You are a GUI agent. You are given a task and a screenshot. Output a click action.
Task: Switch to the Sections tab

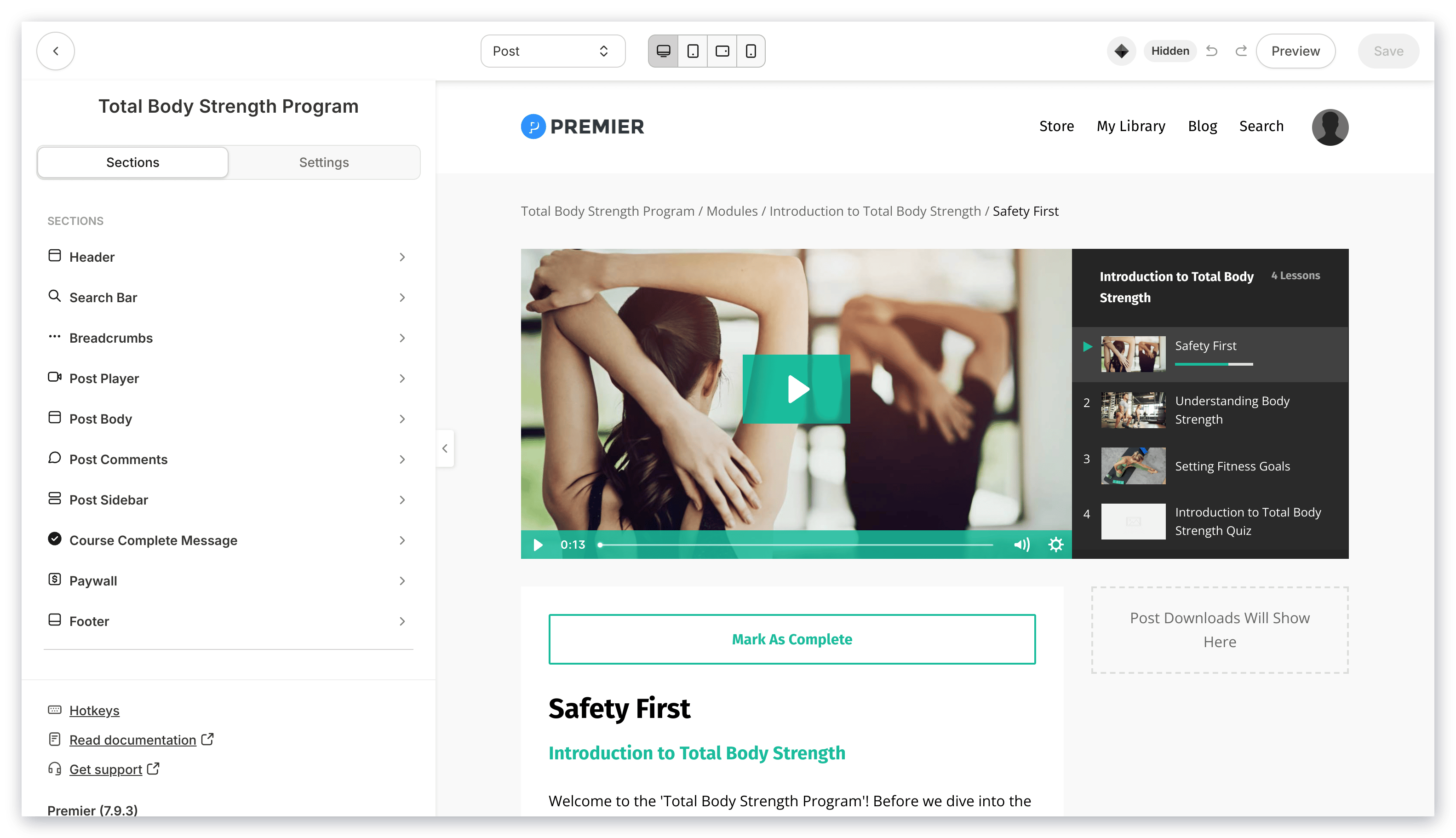pos(133,162)
